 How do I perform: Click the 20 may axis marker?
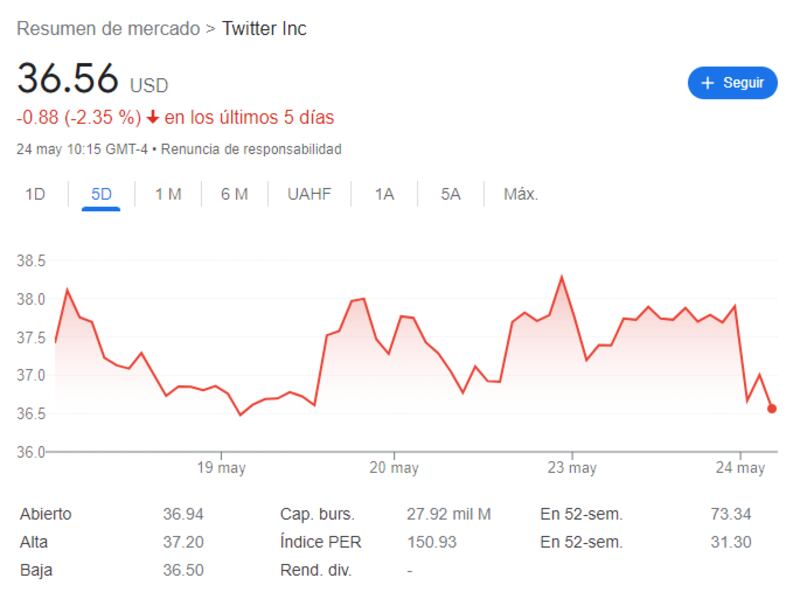(394, 468)
